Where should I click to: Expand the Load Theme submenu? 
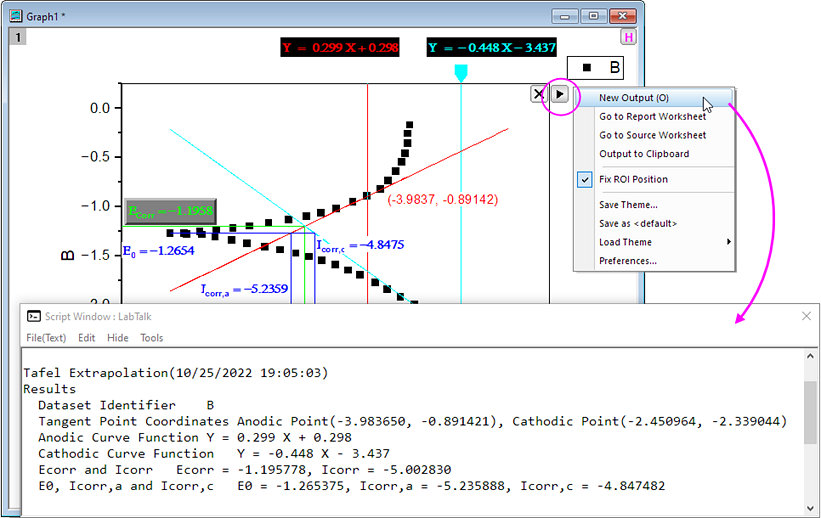click(x=625, y=242)
